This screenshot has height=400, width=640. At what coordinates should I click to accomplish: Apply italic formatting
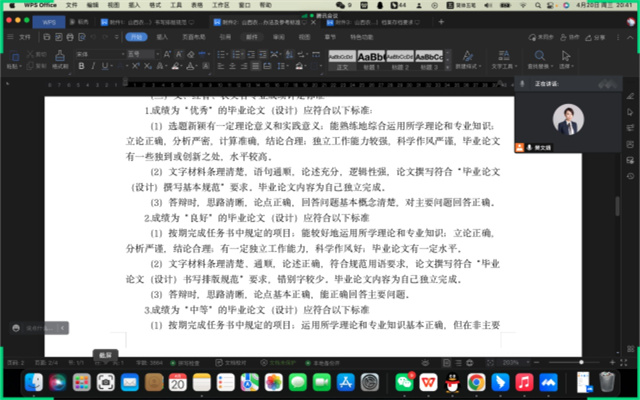pos(93,66)
